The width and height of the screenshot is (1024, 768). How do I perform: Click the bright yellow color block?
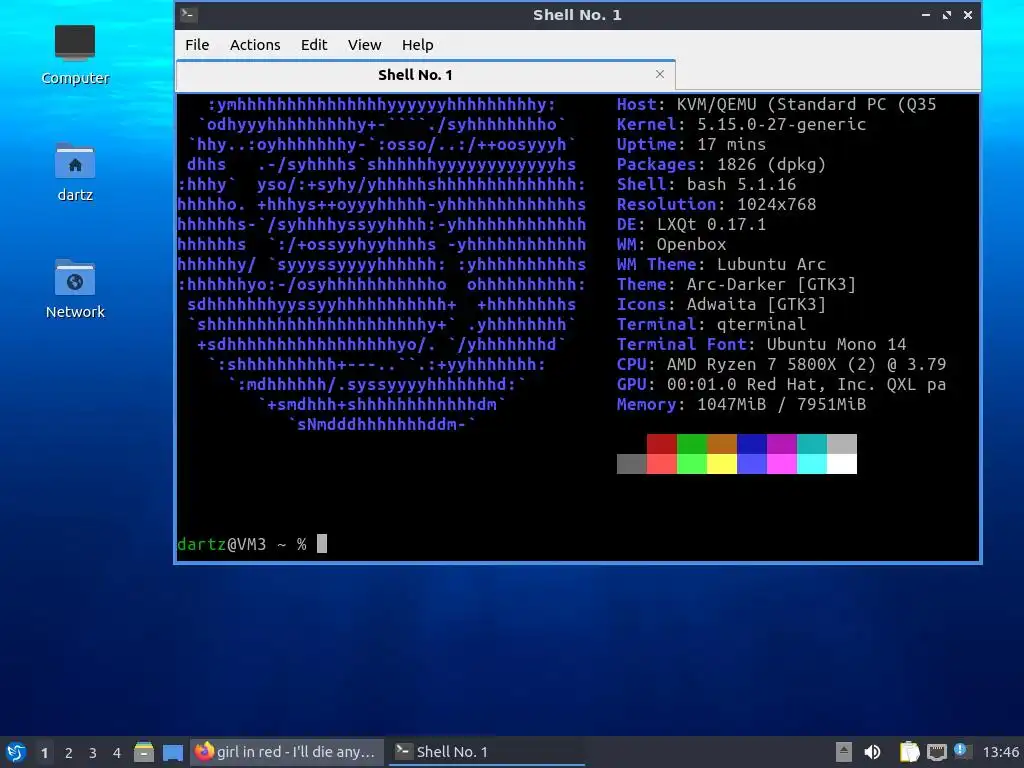tap(722, 464)
